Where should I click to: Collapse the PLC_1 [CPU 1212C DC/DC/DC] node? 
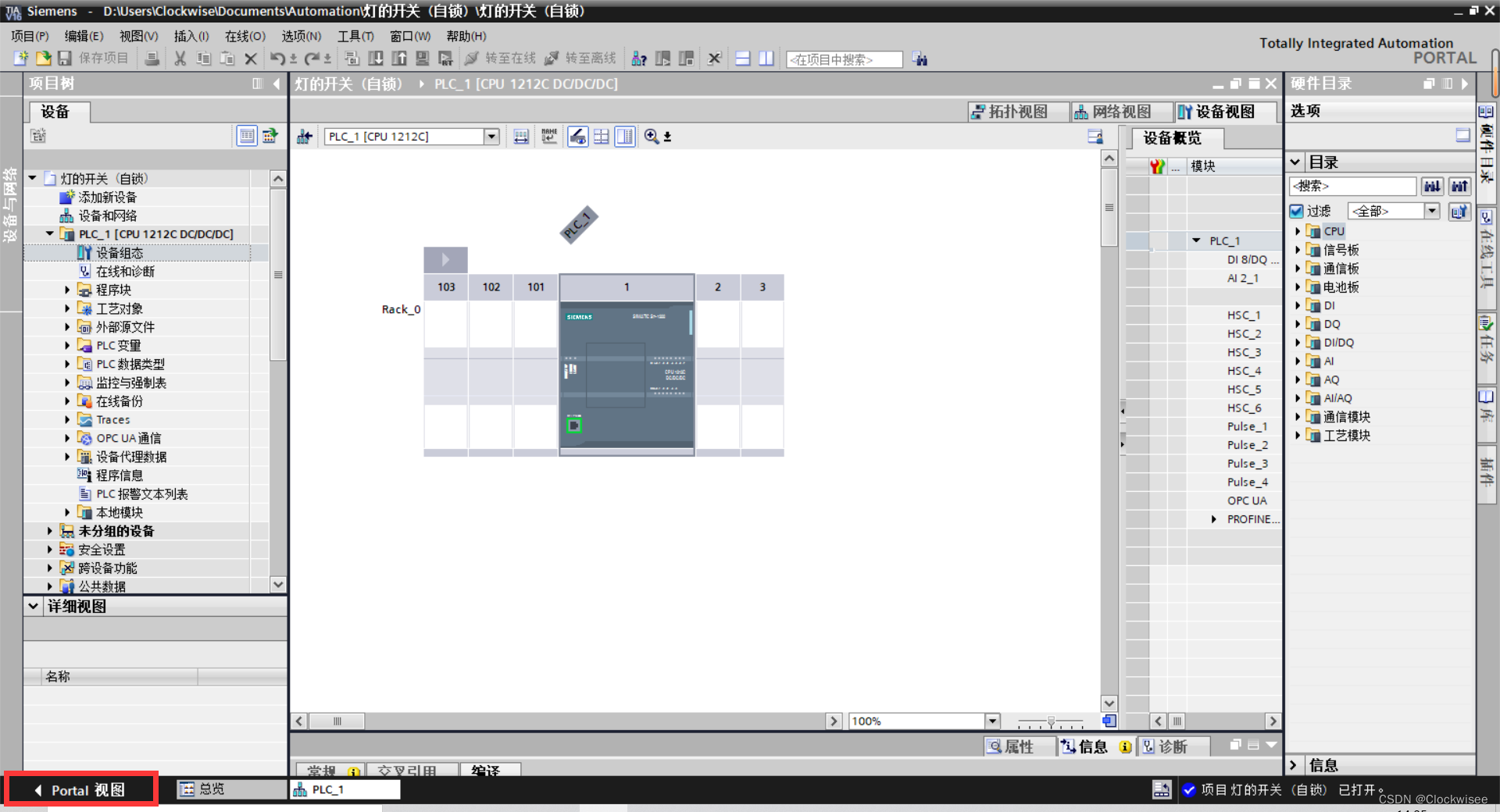coord(49,233)
